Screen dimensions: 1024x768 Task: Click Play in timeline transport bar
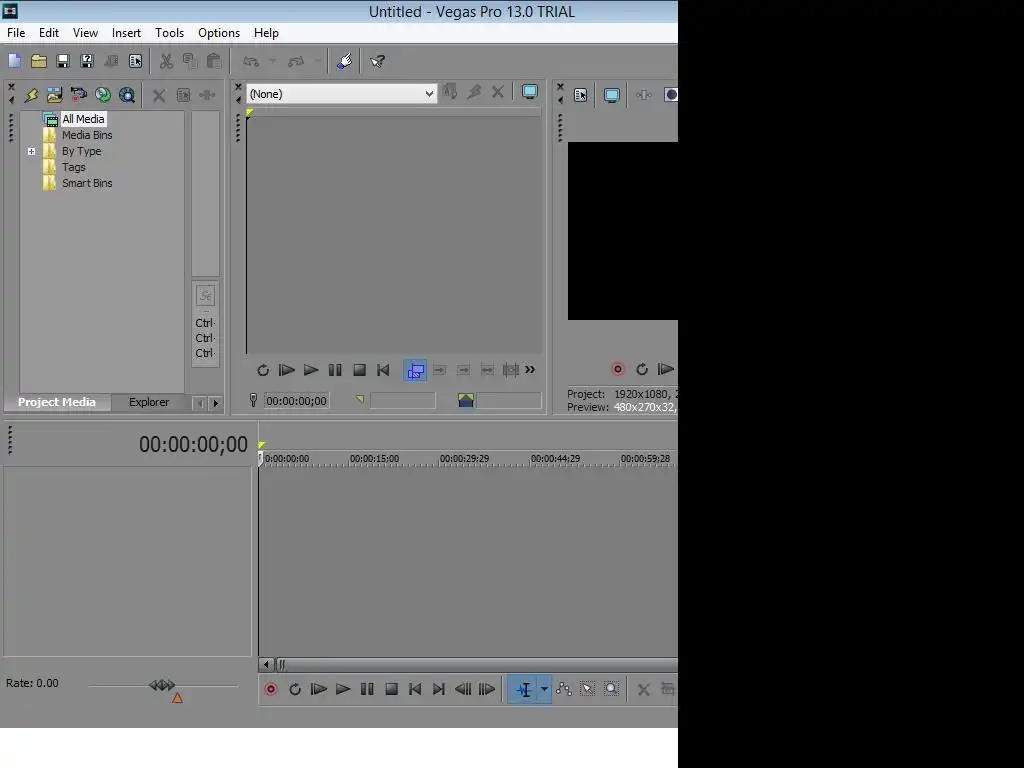(343, 689)
